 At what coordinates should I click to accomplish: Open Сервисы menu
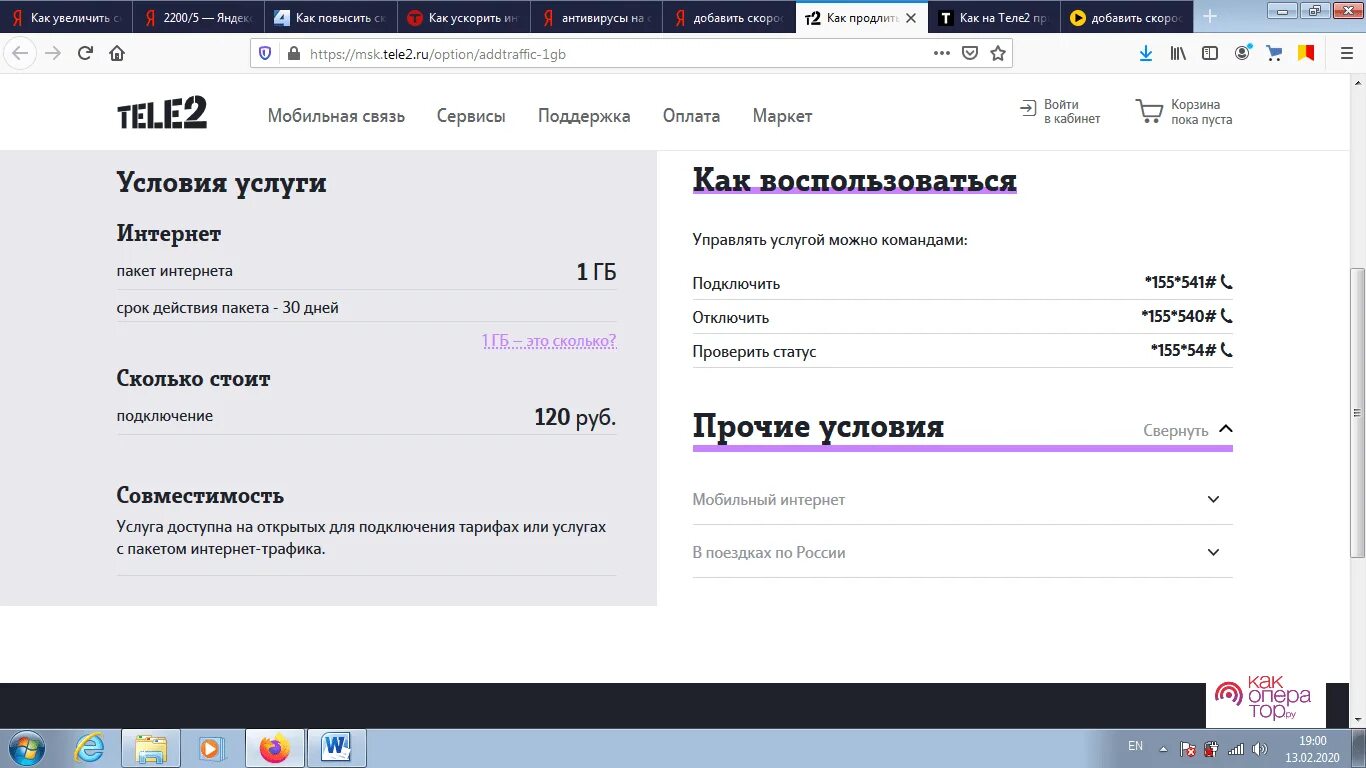pyautogui.click(x=471, y=116)
